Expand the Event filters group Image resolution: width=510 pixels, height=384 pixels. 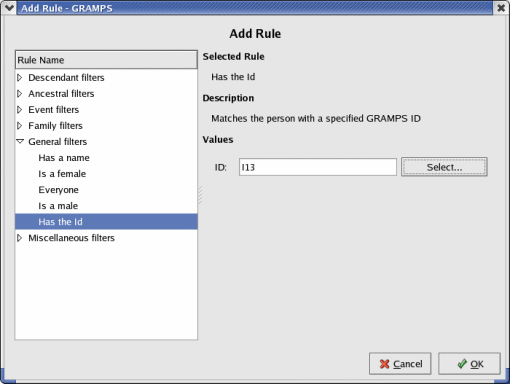20,110
